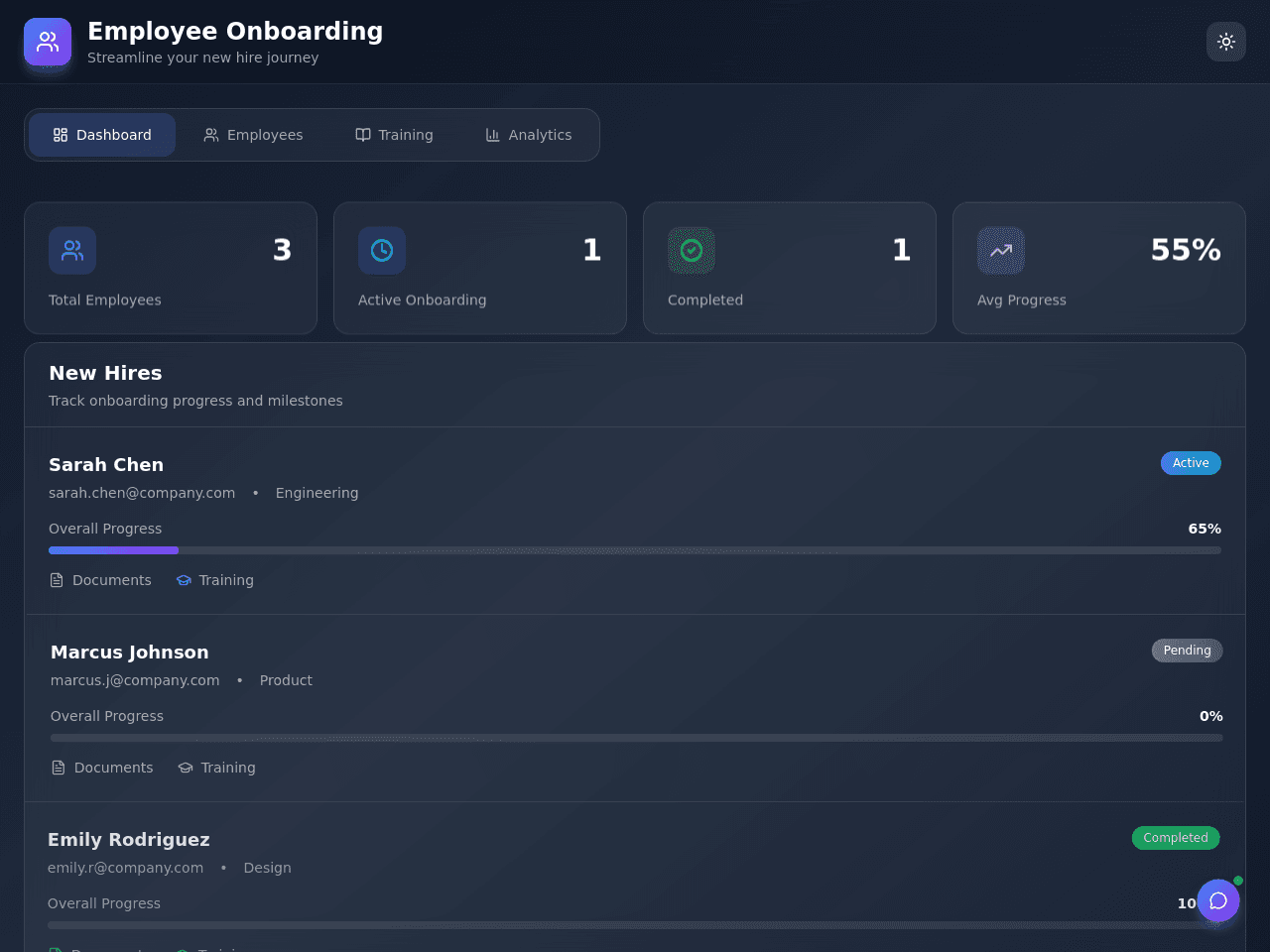This screenshot has height=952, width=1270.
Task: Click Sarah Chen's Training graduation cap icon
Action: click(x=184, y=580)
